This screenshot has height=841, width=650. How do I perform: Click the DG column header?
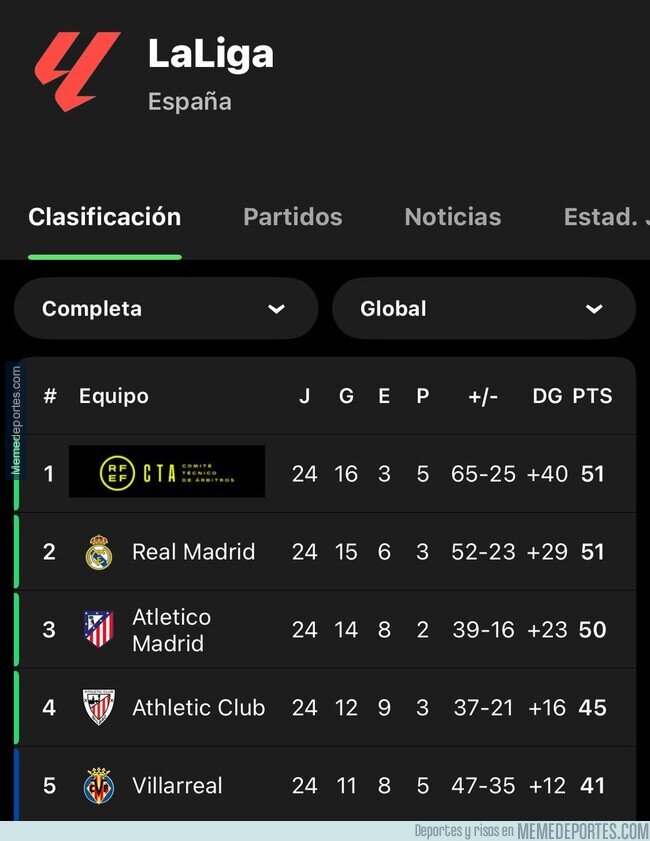point(547,396)
